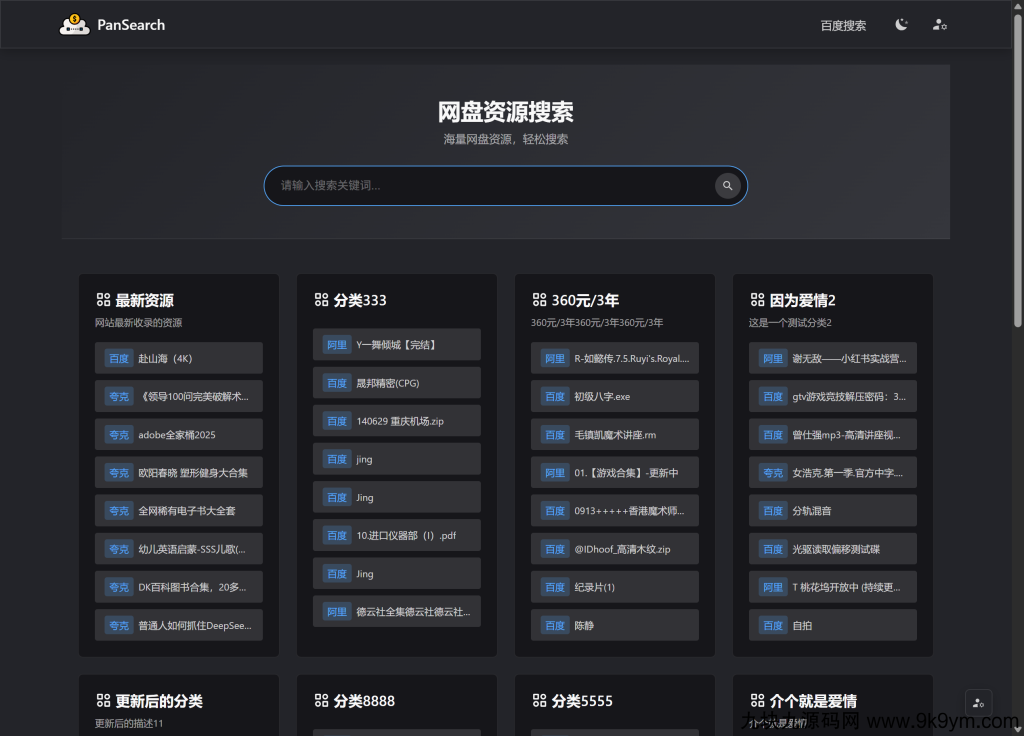The width and height of the screenshot is (1024, 736).
Task: Open the 赴山海（4K） resource
Action: 178,358
